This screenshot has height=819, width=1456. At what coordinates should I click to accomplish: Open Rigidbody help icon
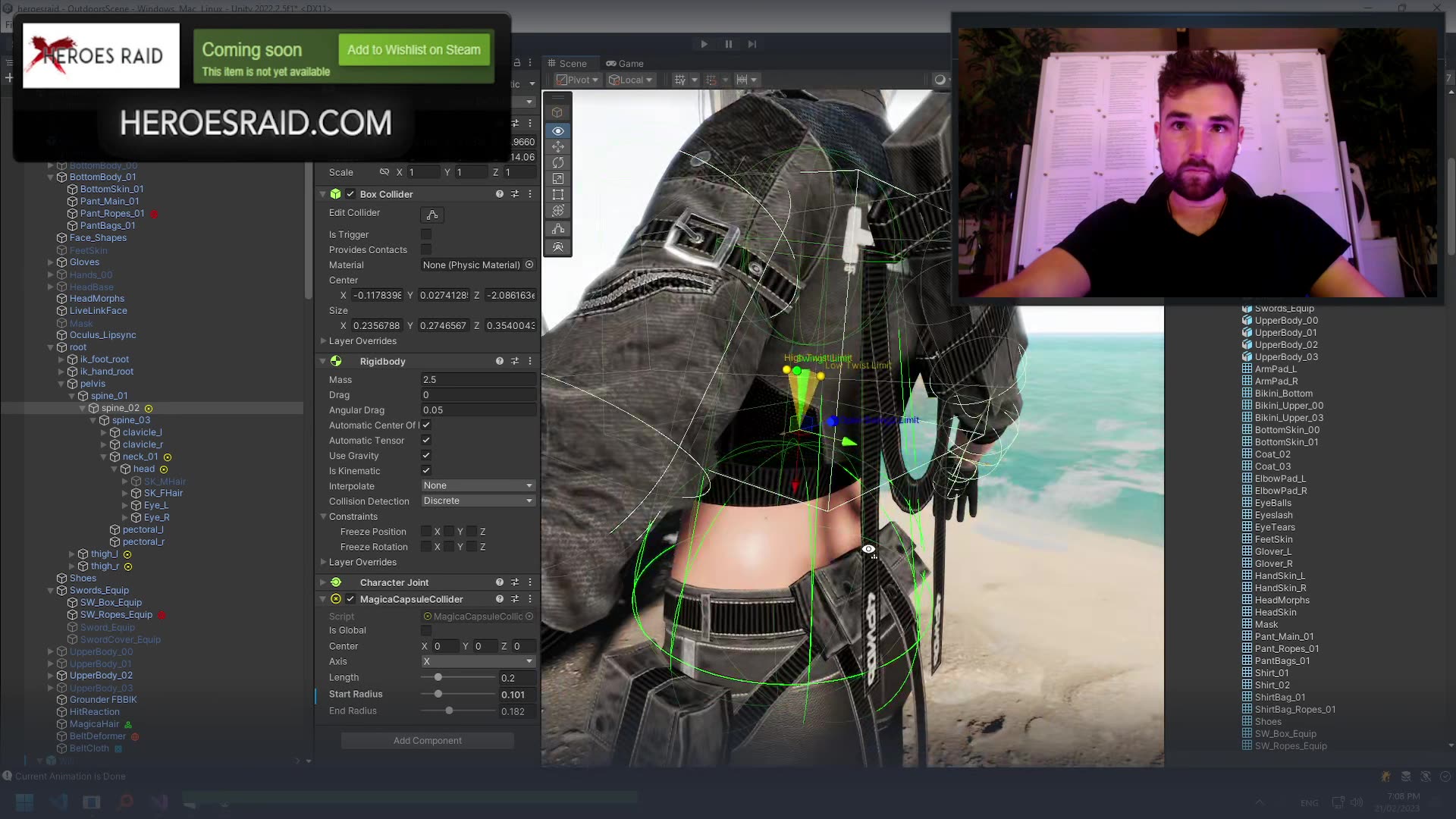point(500,361)
